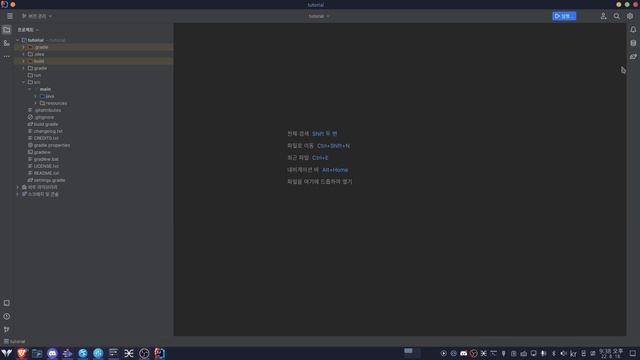Click the show desktop icon at taskbar end
The width and height of the screenshot is (640, 360).
pos(633,353)
